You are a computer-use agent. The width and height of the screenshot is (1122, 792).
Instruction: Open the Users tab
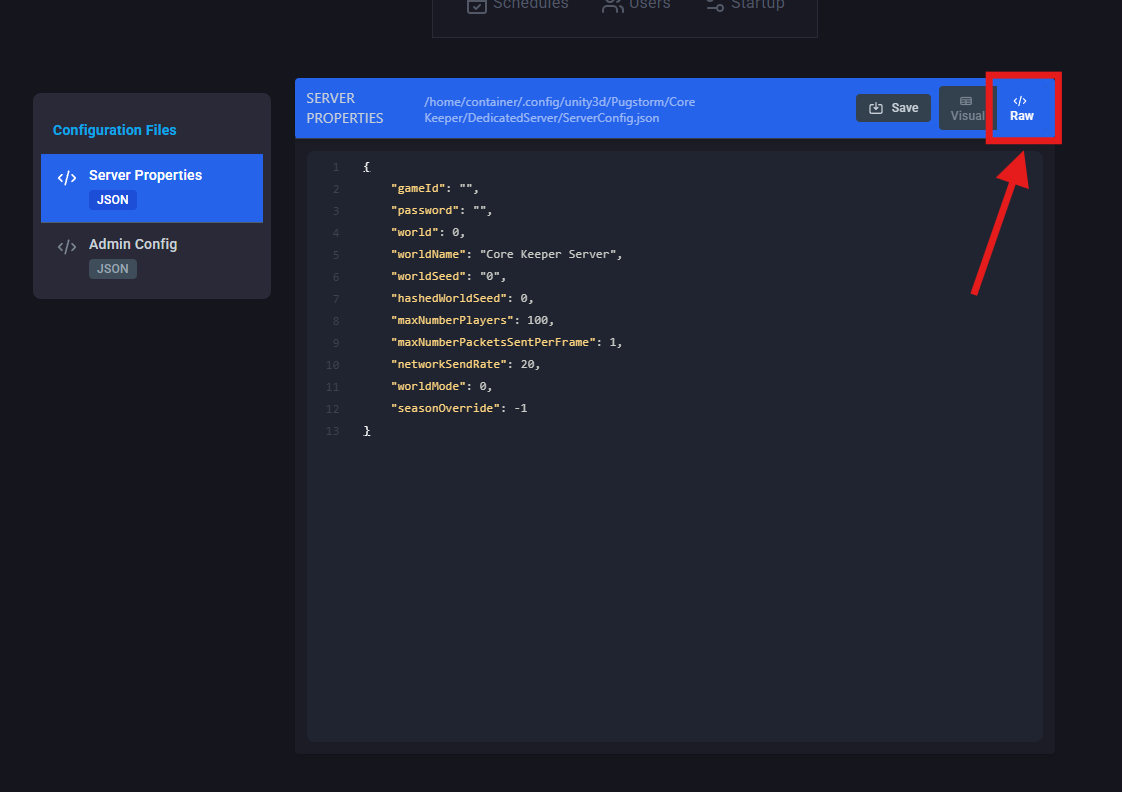(x=637, y=6)
